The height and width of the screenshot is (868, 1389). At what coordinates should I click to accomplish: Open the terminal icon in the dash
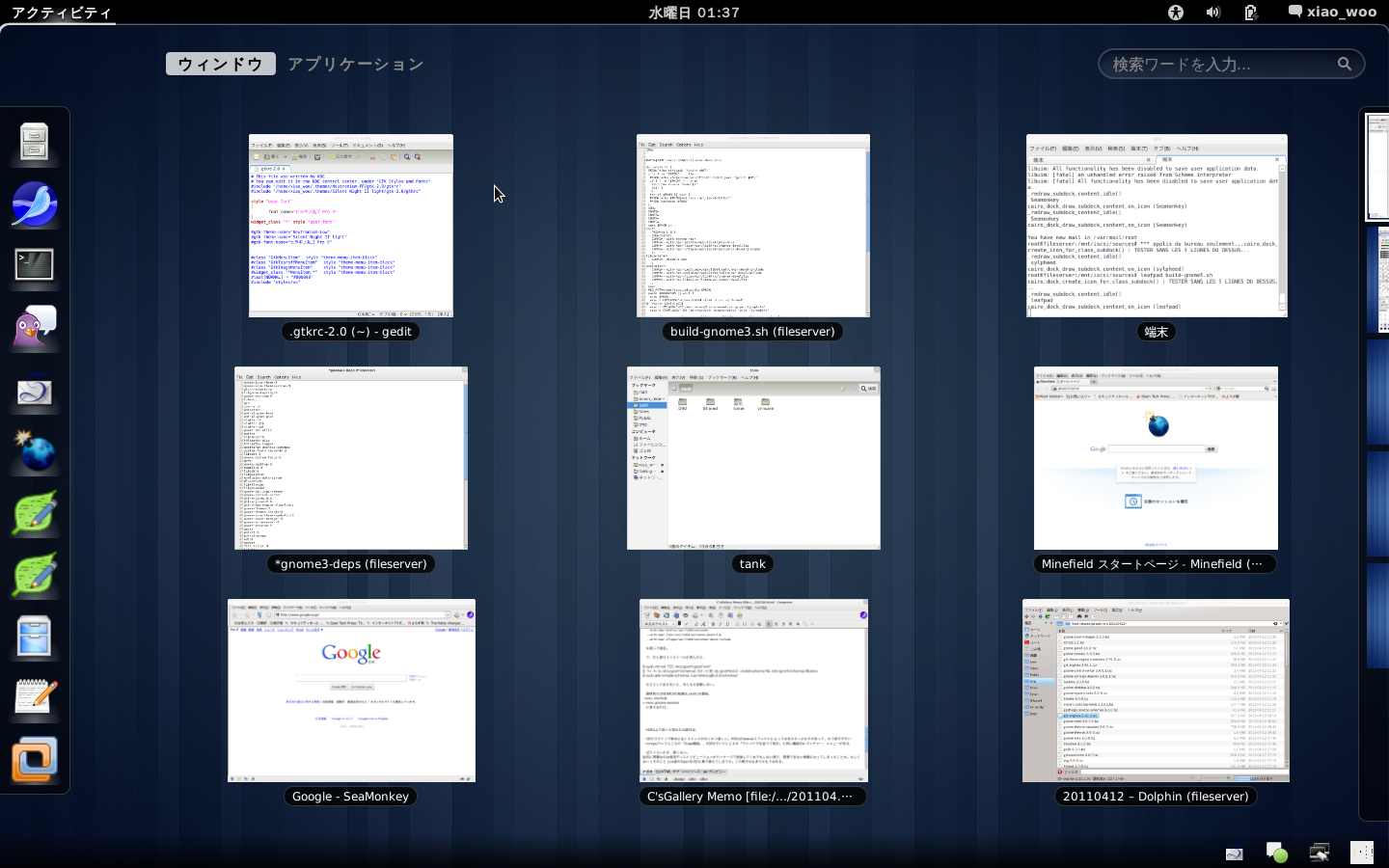35,265
